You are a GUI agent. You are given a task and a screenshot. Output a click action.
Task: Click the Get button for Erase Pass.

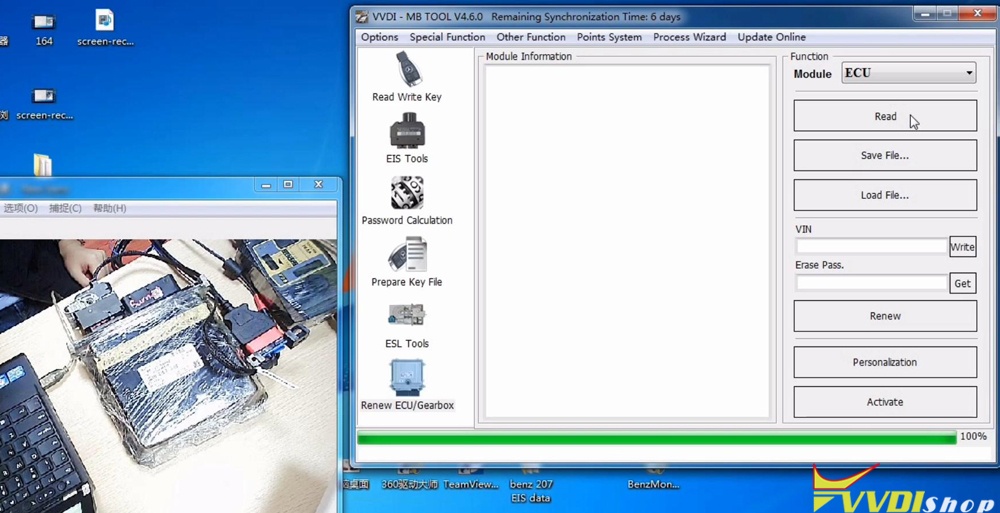coord(962,283)
